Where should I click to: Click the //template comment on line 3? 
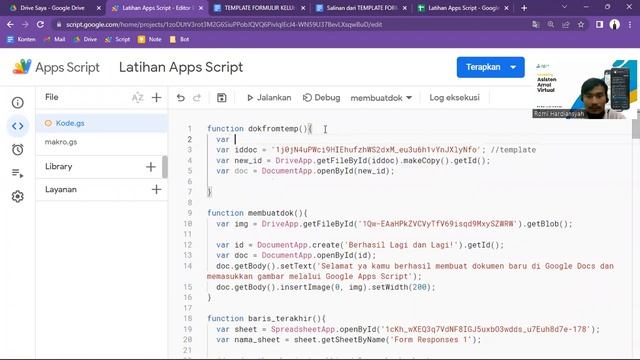pyautogui.click(x=513, y=150)
